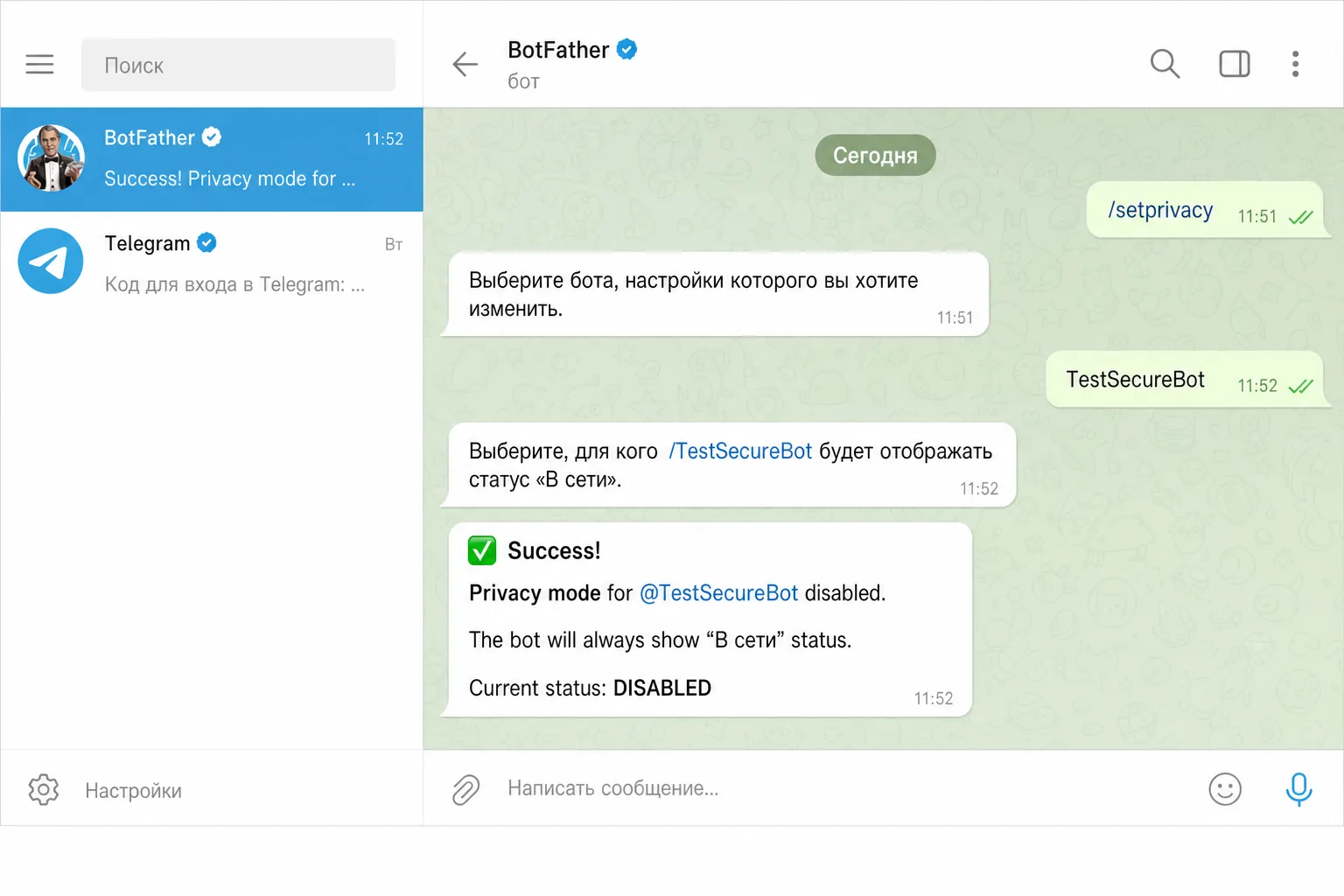Open the @TestSecureBot mention link

tap(719, 593)
